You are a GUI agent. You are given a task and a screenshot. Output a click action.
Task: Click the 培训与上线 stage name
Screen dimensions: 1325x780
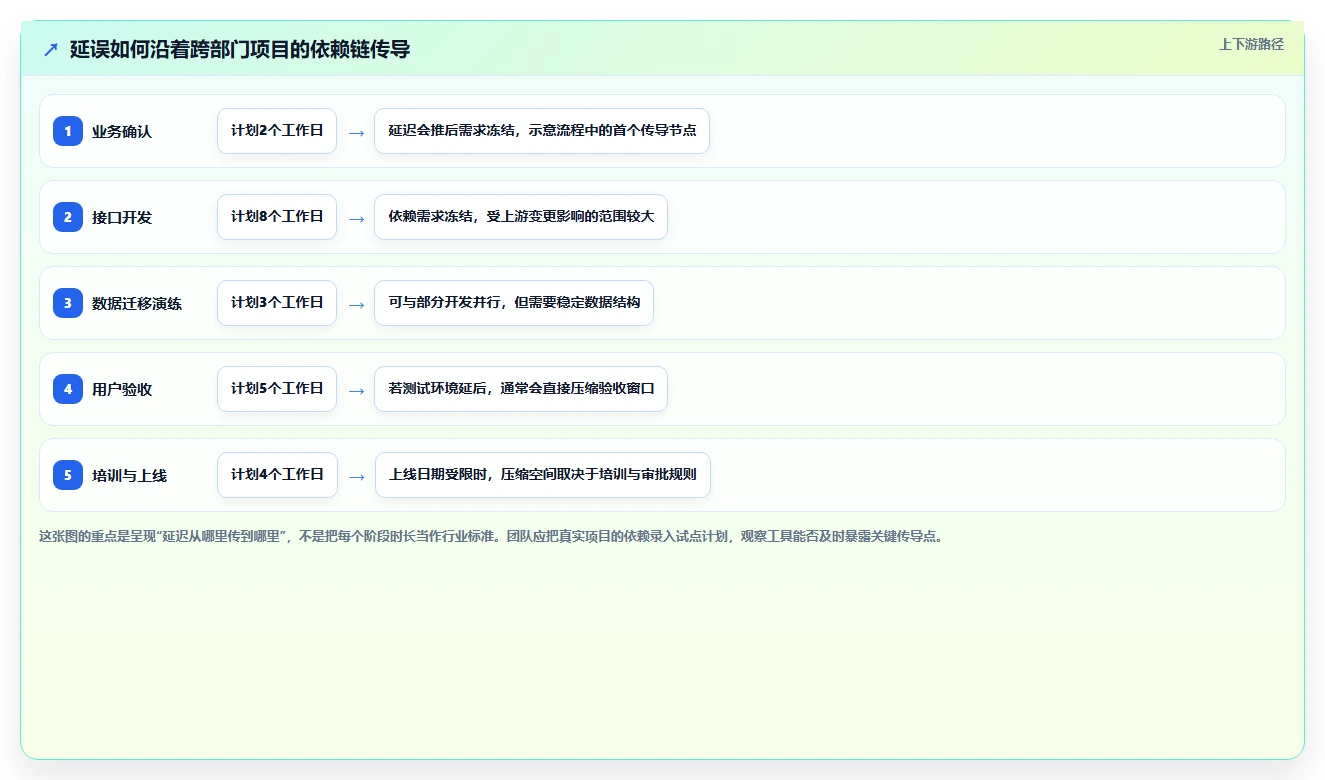pyautogui.click(x=129, y=475)
